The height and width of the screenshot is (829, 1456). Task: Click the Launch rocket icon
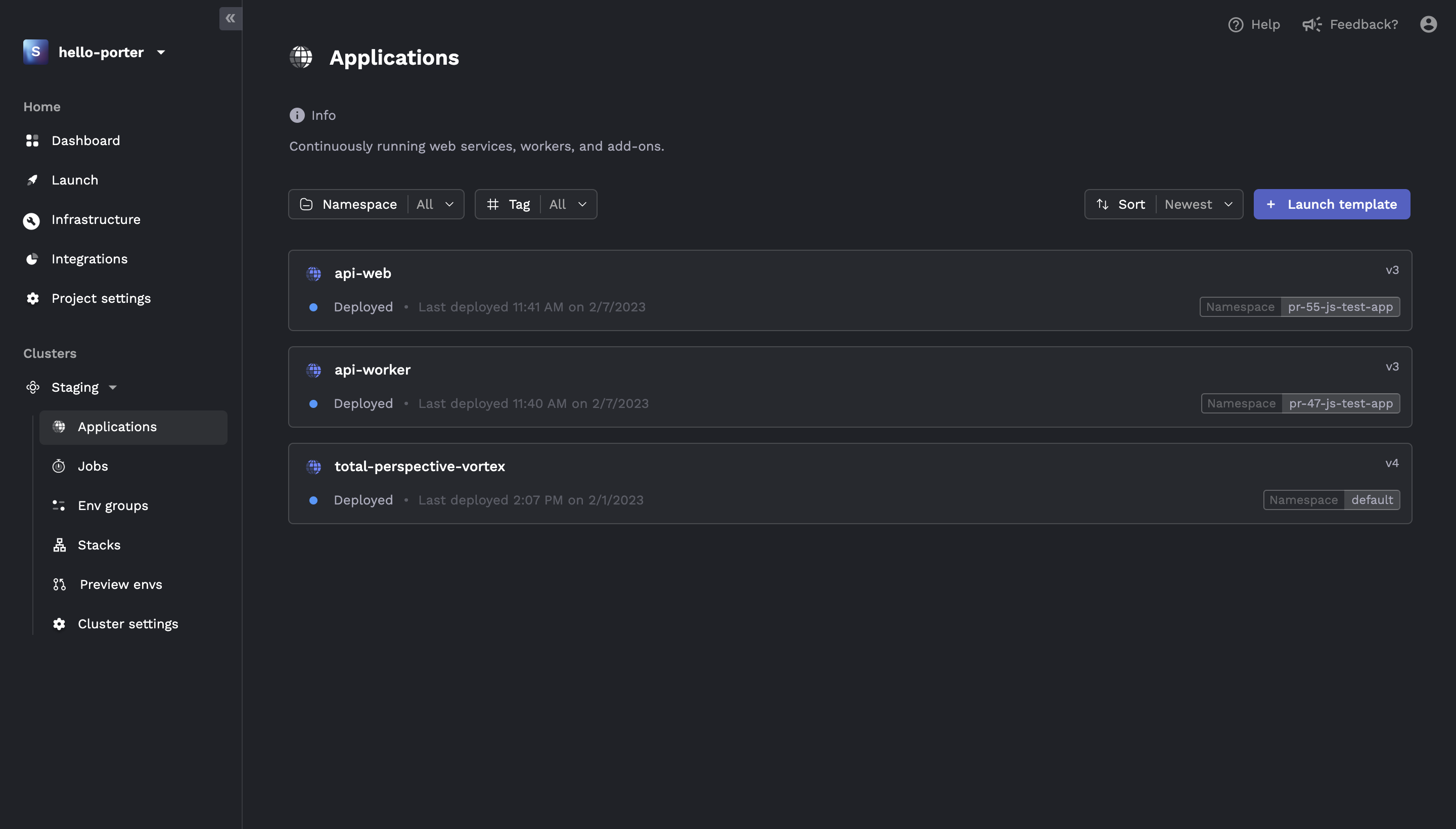click(x=32, y=179)
